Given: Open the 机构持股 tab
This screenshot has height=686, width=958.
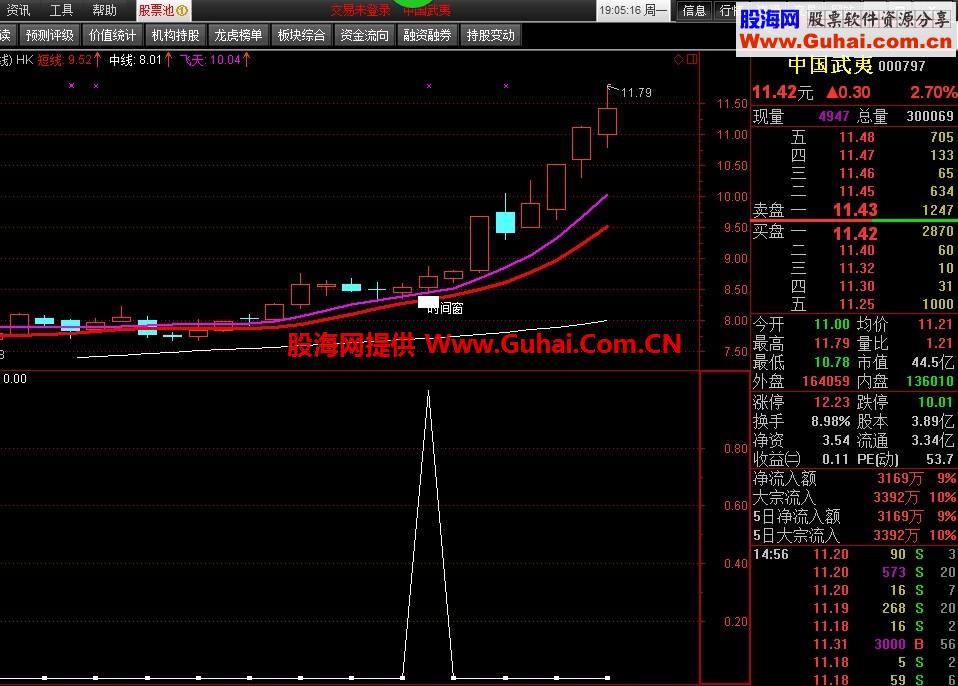Looking at the screenshot, I should pos(175,35).
